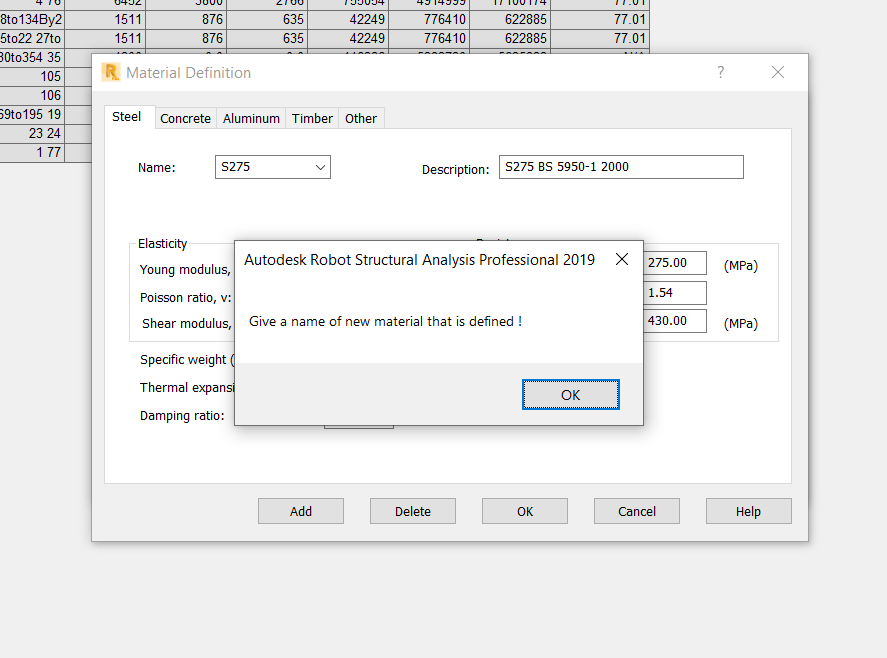
Task: Select the field containing 1.54
Action: pyautogui.click(x=673, y=293)
